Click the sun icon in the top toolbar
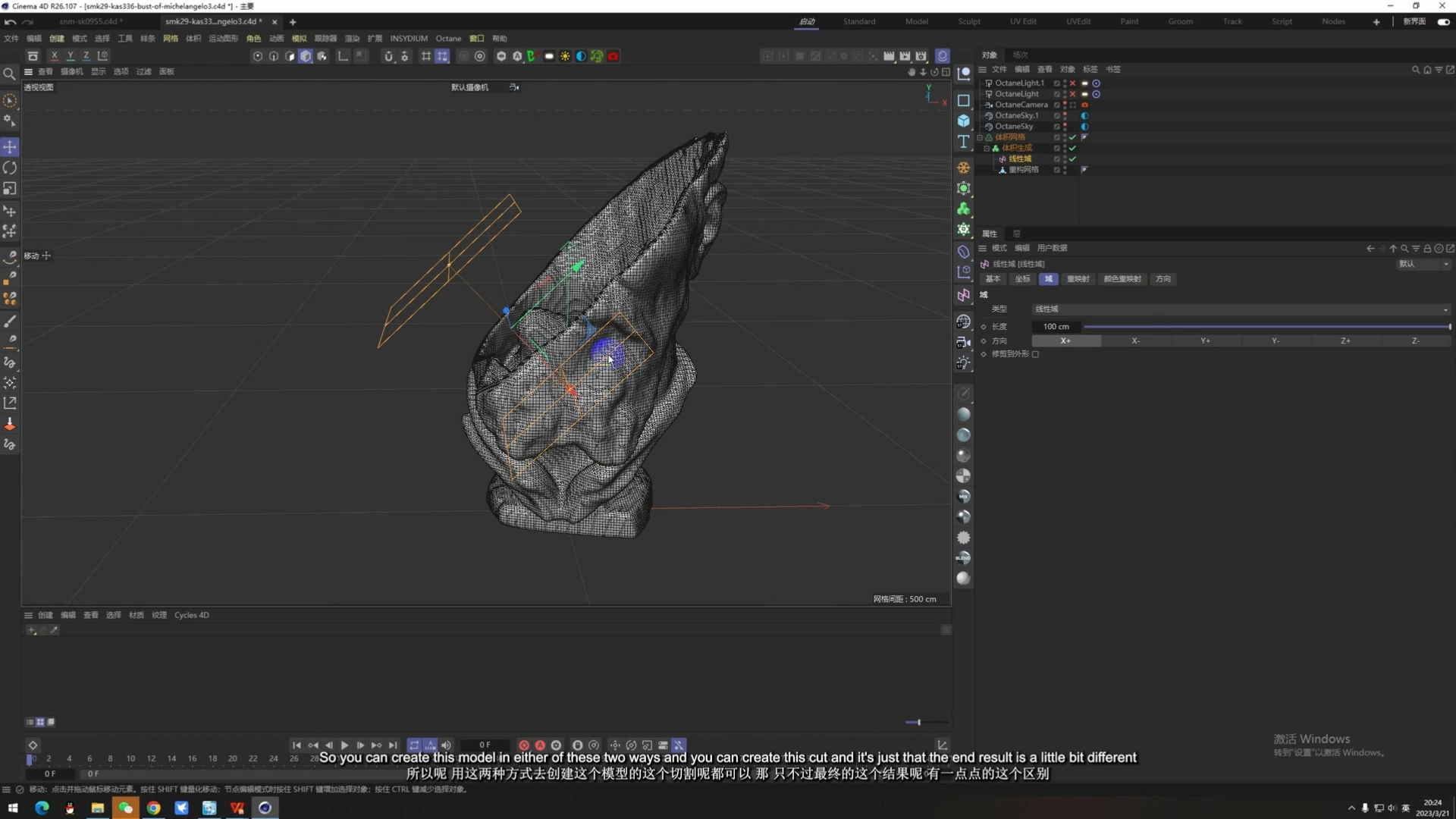Viewport: 1456px width, 819px height. coord(565,56)
